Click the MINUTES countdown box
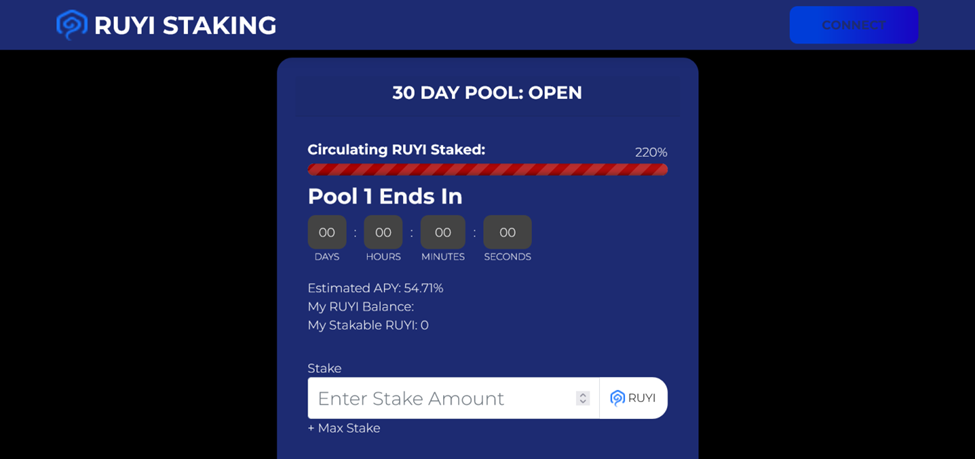This screenshot has height=459, width=975. pyautogui.click(x=443, y=232)
